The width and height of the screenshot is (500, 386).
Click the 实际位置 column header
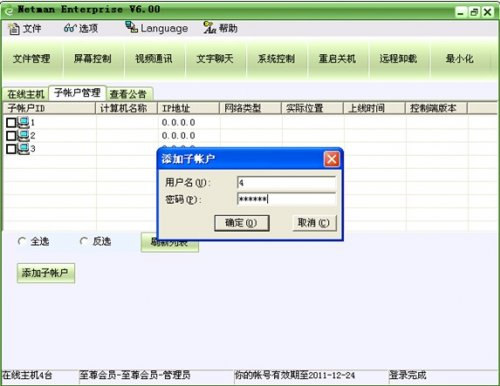pyautogui.click(x=312, y=108)
